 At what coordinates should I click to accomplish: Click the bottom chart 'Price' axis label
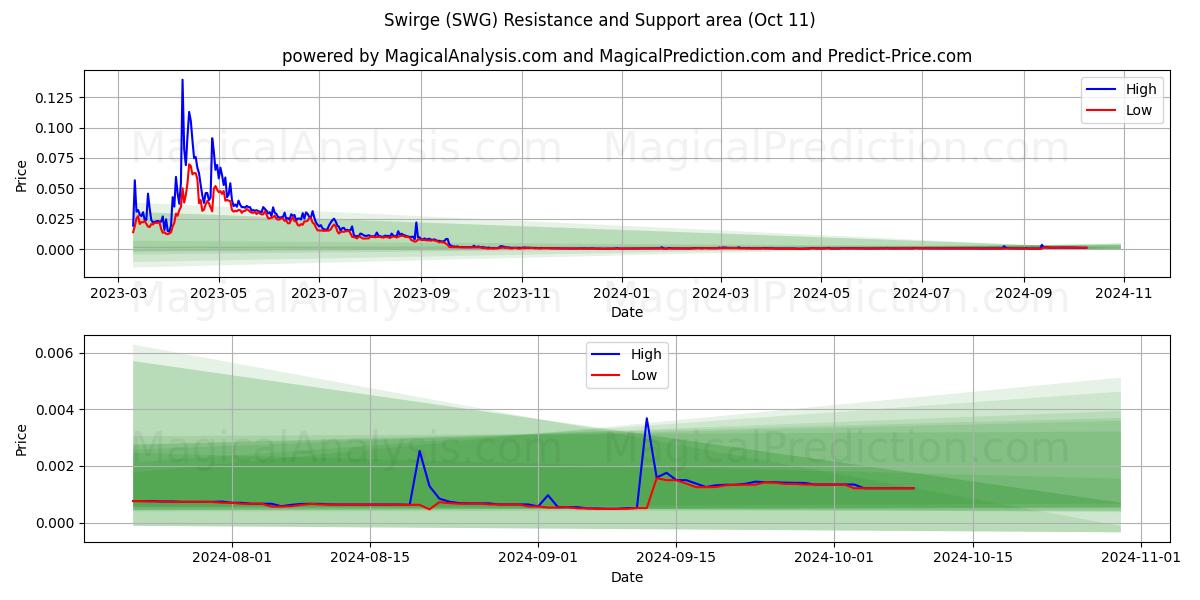(x=22, y=439)
